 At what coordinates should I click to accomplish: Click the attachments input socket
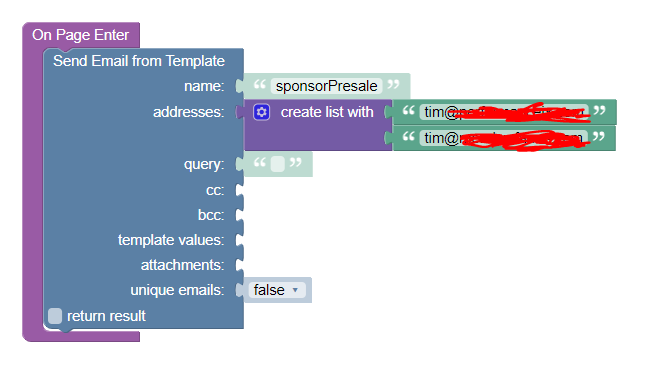240,265
